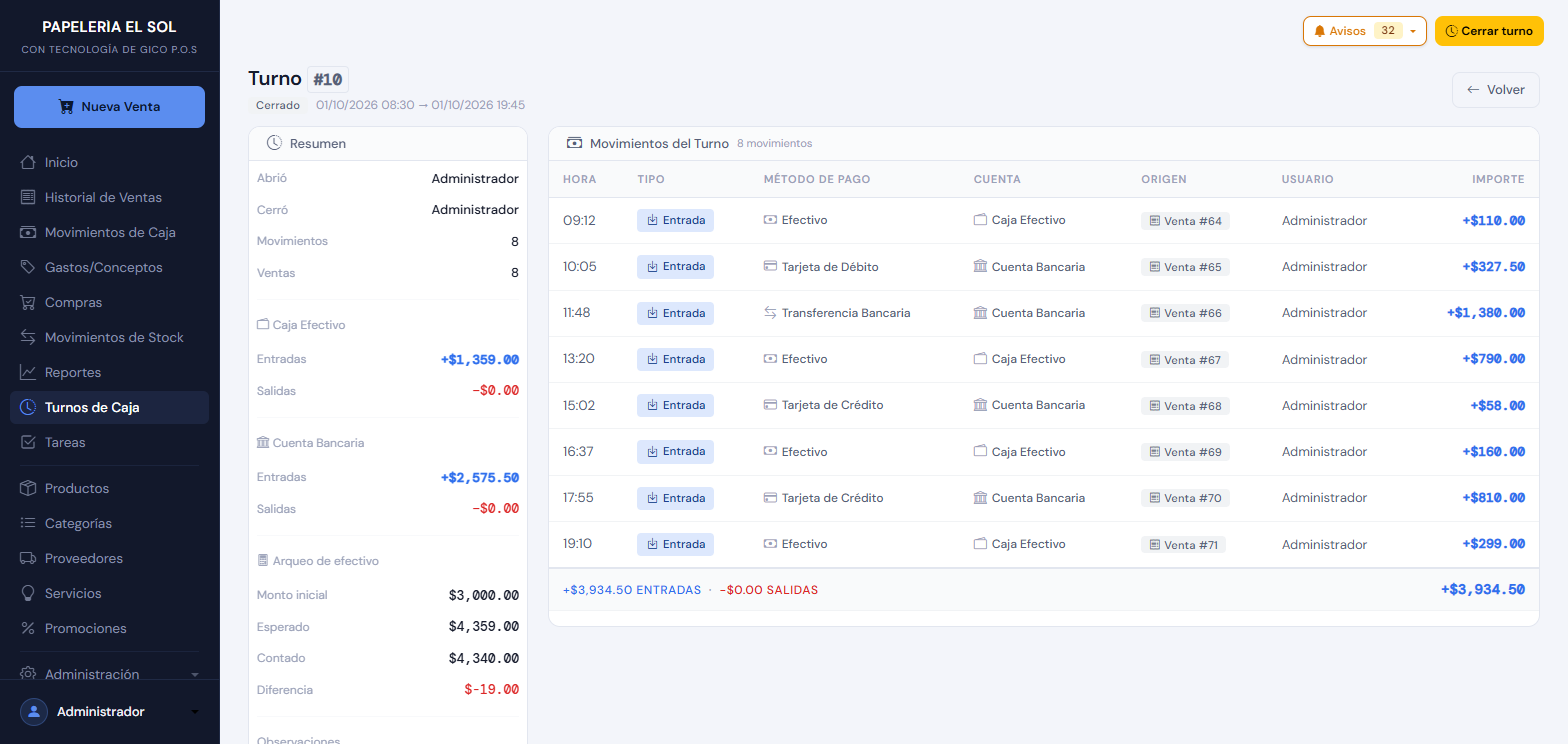Click the Entrada badge for 10:05

[675, 267]
